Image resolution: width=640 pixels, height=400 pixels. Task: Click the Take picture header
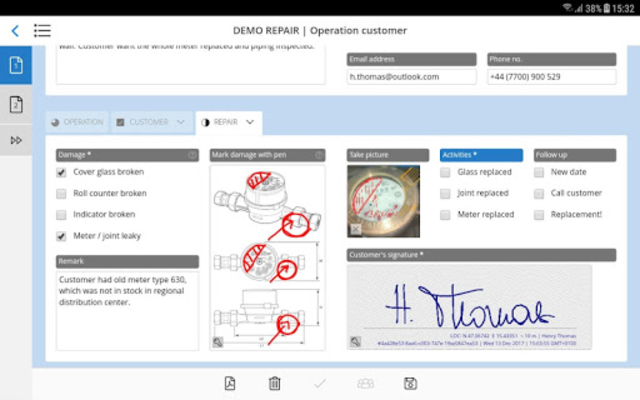point(388,155)
